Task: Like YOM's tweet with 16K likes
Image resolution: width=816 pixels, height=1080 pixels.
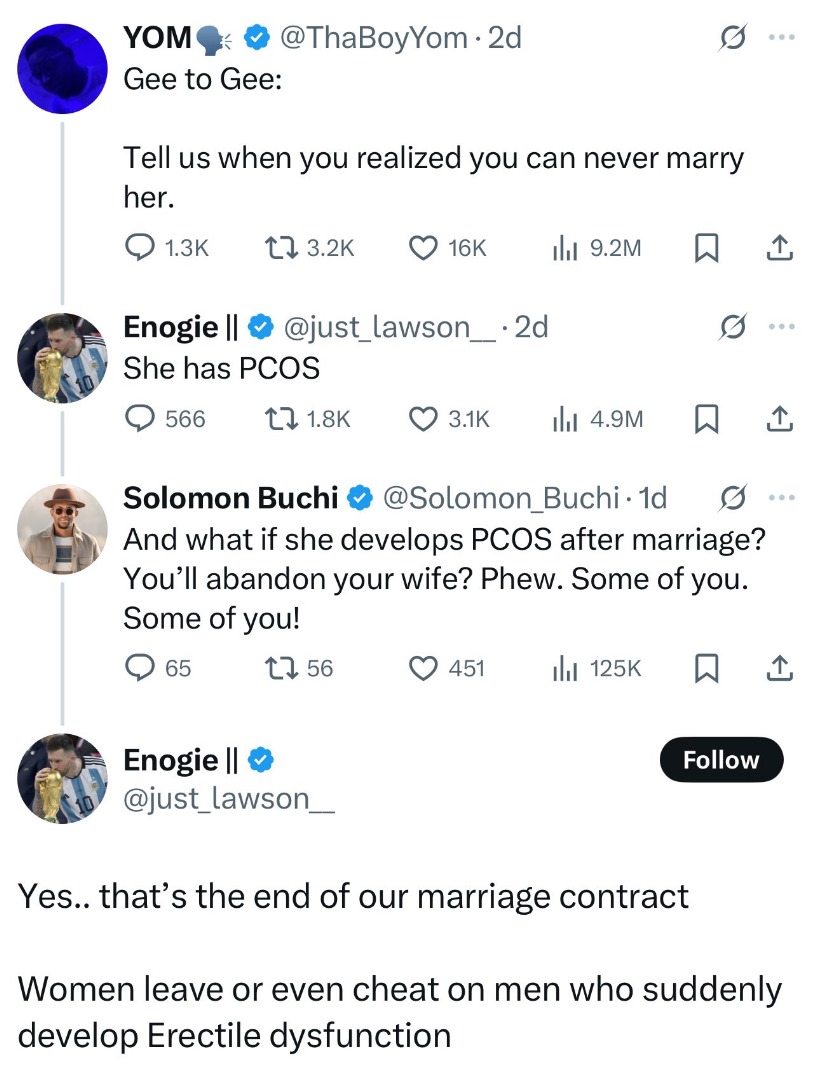Action: [424, 248]
